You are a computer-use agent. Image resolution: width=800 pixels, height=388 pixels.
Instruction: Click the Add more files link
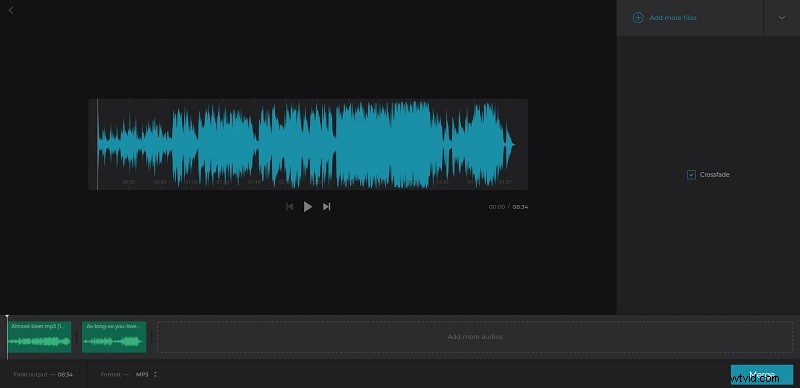coord(672,18)
